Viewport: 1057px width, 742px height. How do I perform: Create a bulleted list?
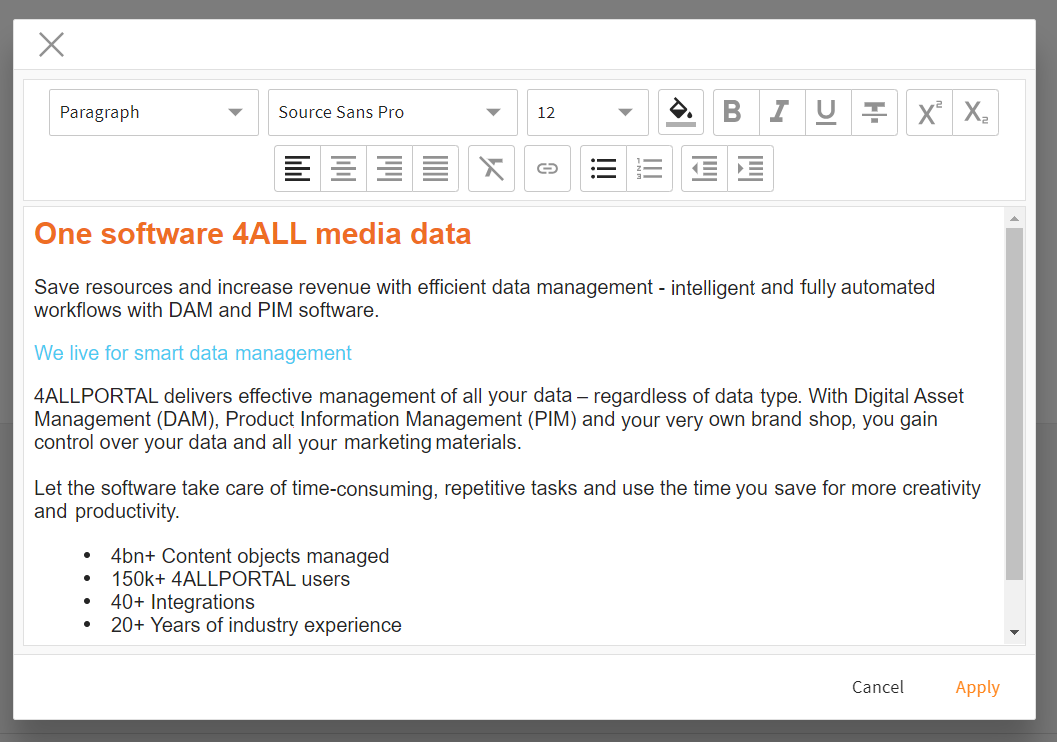pyautogui.click(x=603, y=168)
